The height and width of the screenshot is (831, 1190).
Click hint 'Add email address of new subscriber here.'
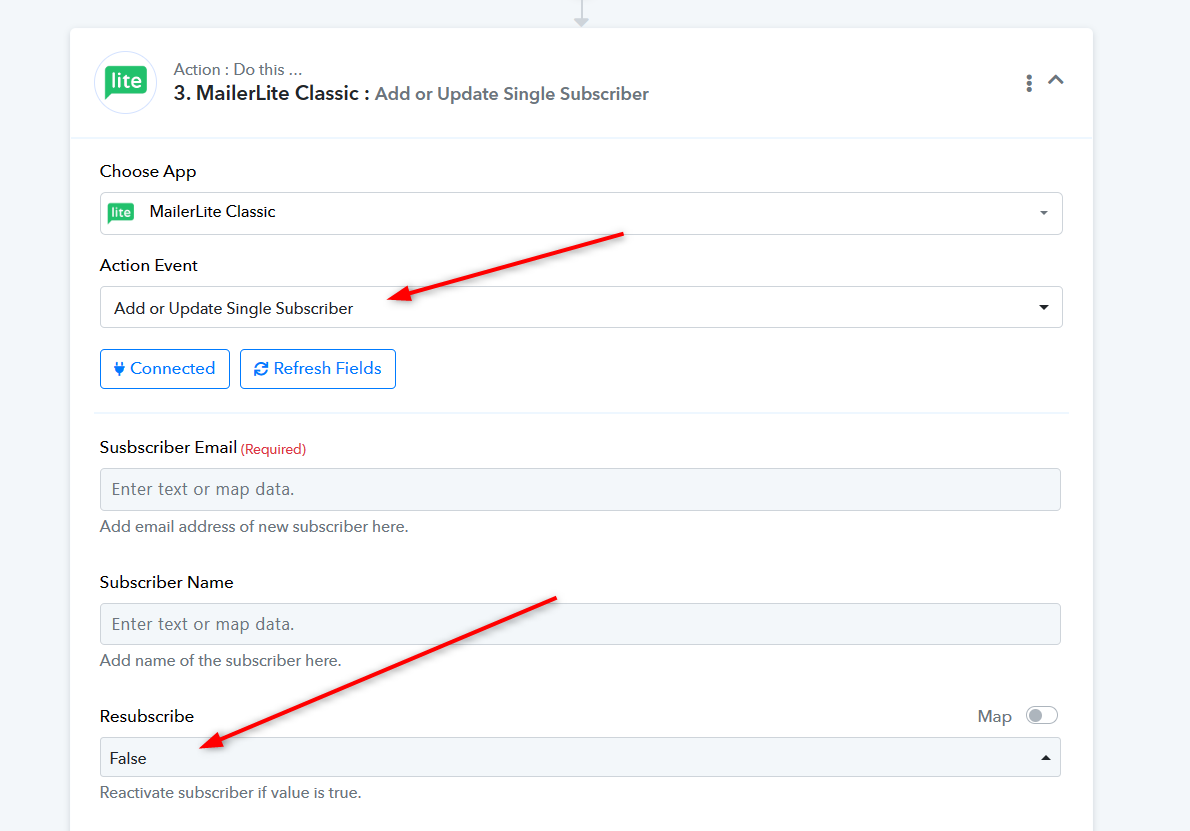point(253,527)
